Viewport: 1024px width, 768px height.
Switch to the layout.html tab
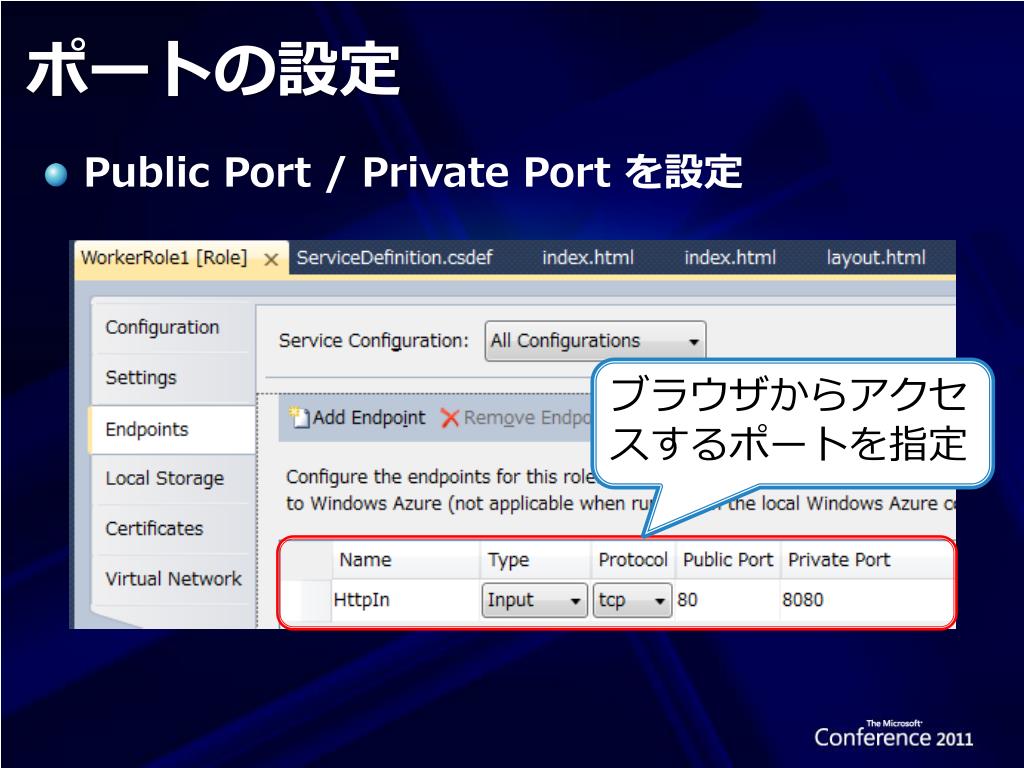(876, 257)
